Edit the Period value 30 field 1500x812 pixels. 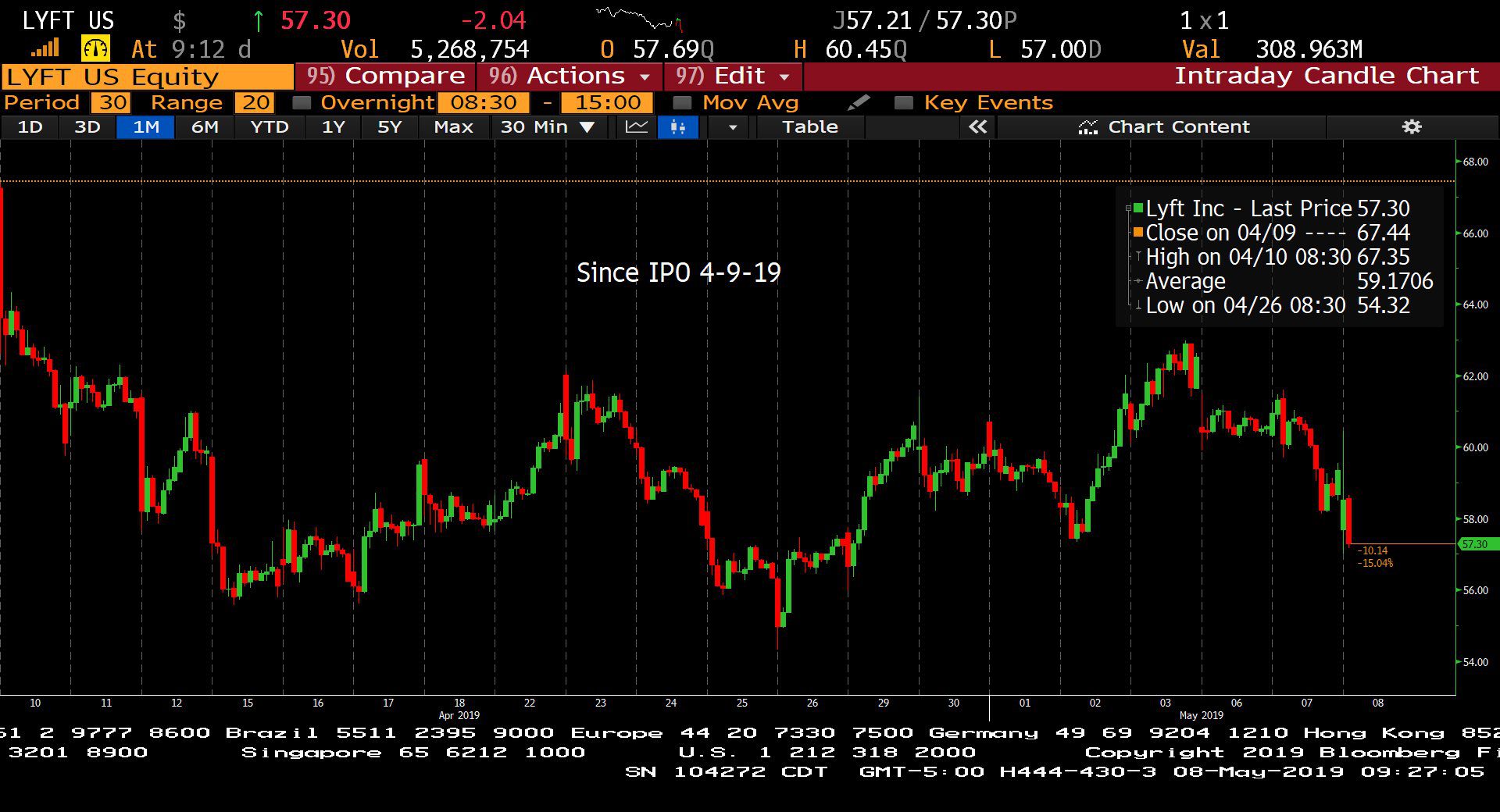(x=110, y=103)
